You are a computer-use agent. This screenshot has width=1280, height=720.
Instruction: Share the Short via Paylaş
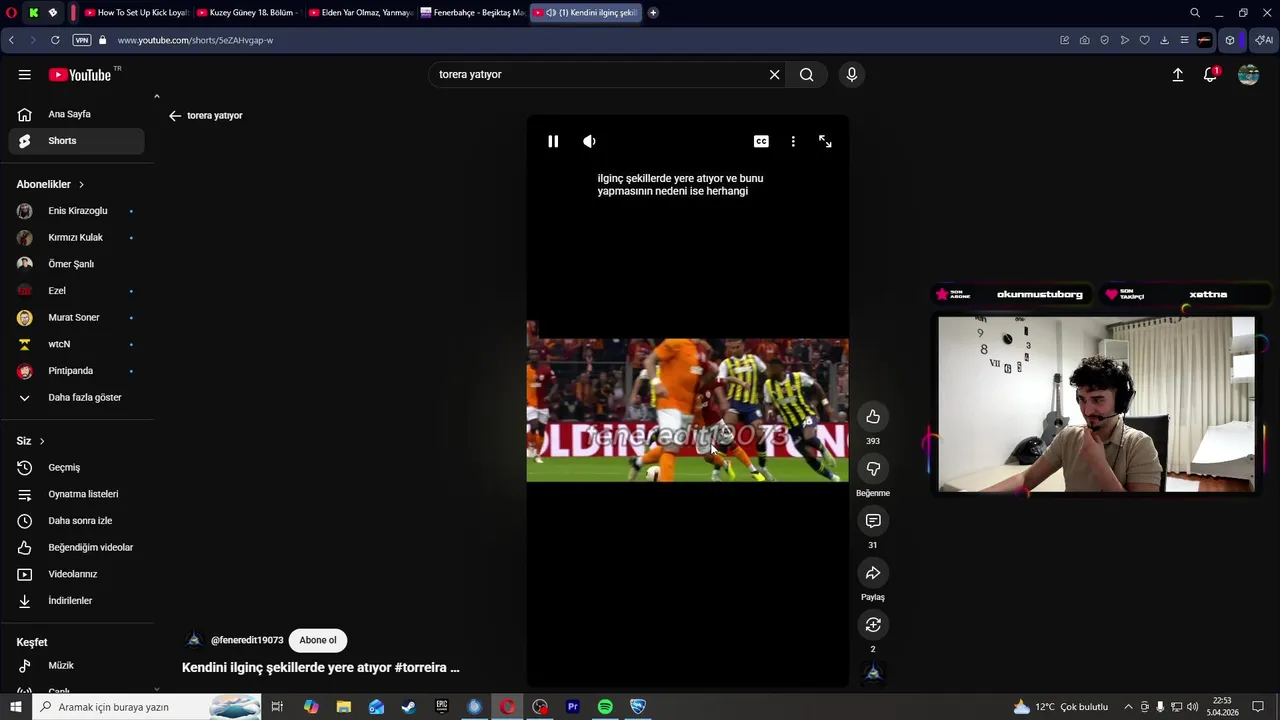point(873,573)
